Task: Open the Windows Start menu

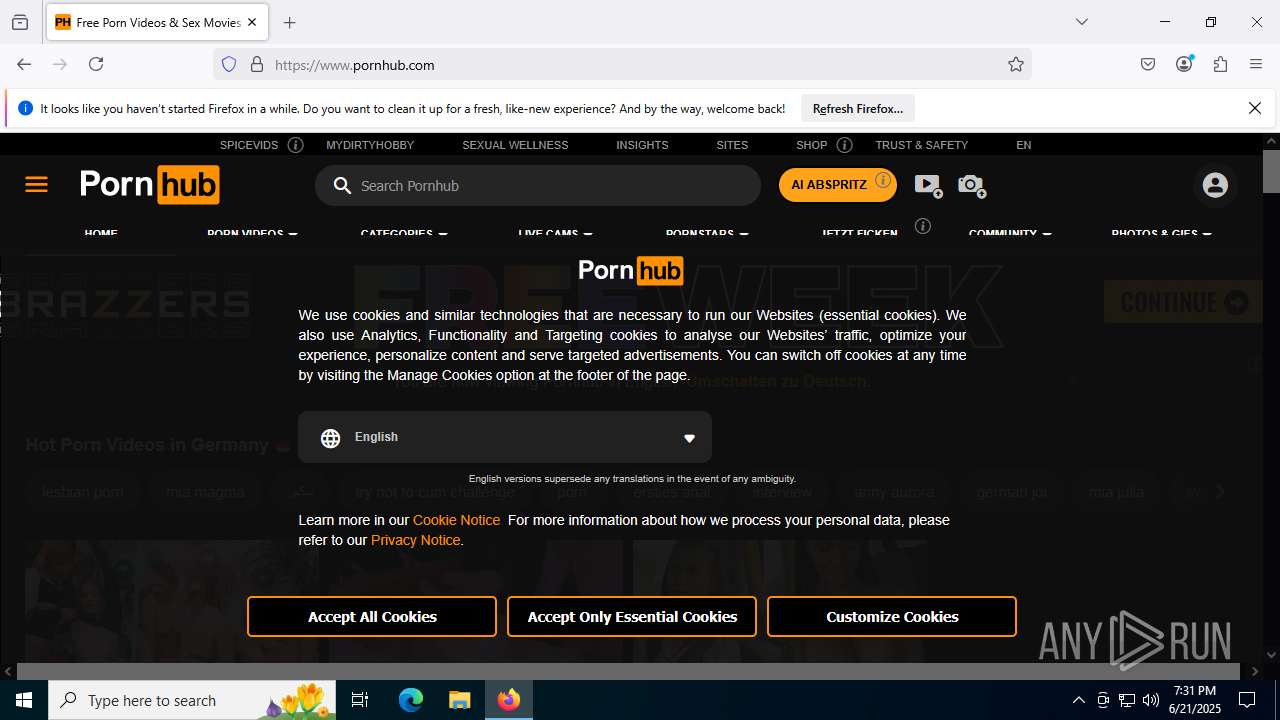Action: 24,700
